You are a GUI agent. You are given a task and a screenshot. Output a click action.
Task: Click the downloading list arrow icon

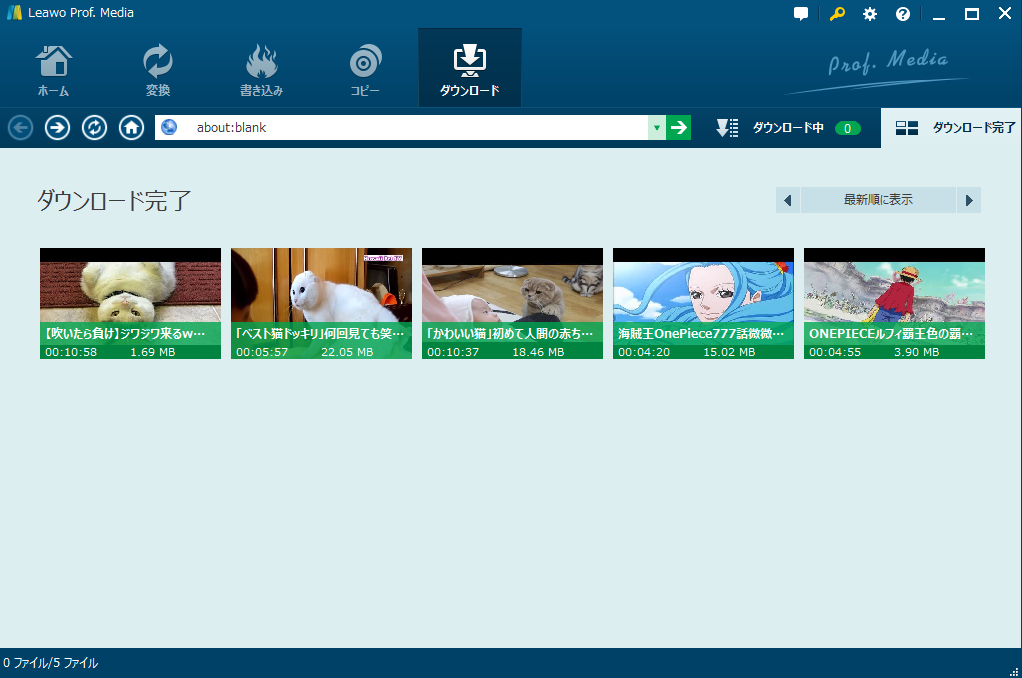[727, 128]
